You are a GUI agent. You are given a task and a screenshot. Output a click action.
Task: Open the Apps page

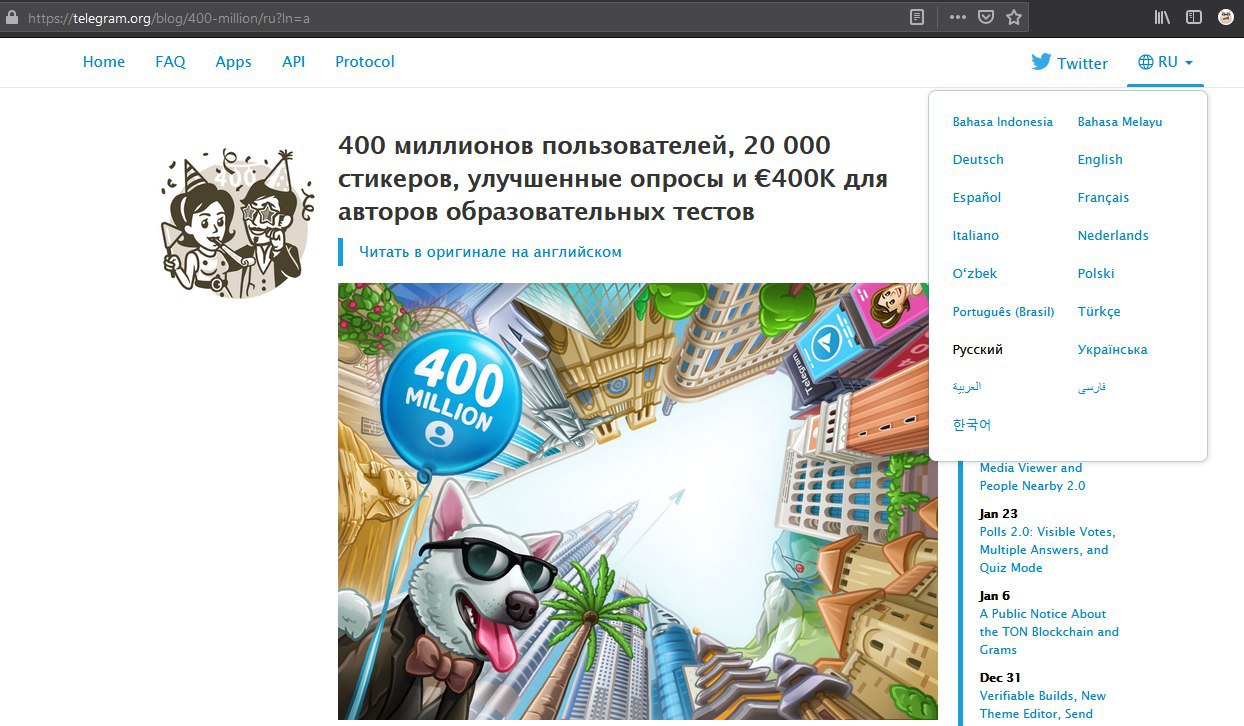pyautogui.click(x=234, y=62)
